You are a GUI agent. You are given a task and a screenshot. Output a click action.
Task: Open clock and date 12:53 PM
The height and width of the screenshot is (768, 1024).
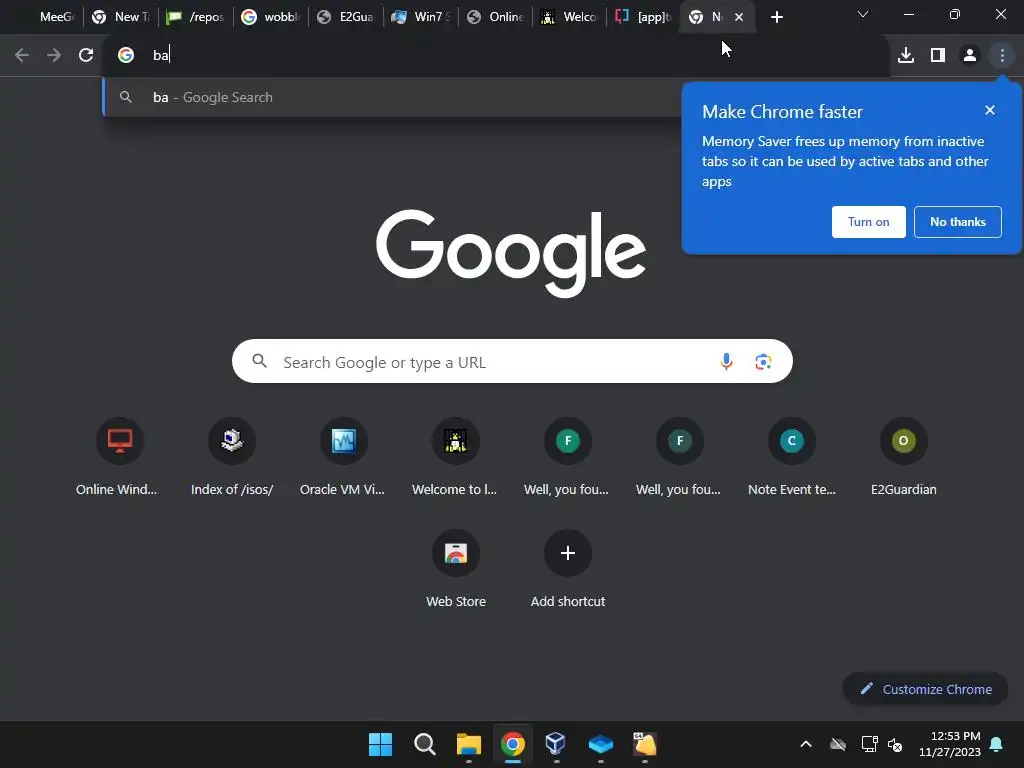click(x=950, y=744)
